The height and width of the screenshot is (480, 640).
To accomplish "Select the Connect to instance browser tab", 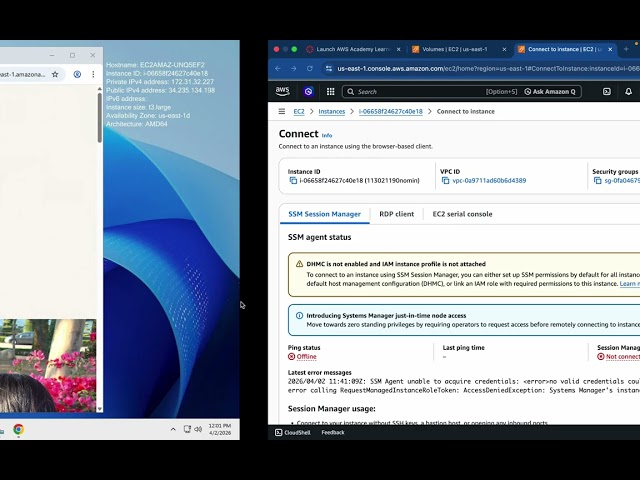I will pos(564,49).
